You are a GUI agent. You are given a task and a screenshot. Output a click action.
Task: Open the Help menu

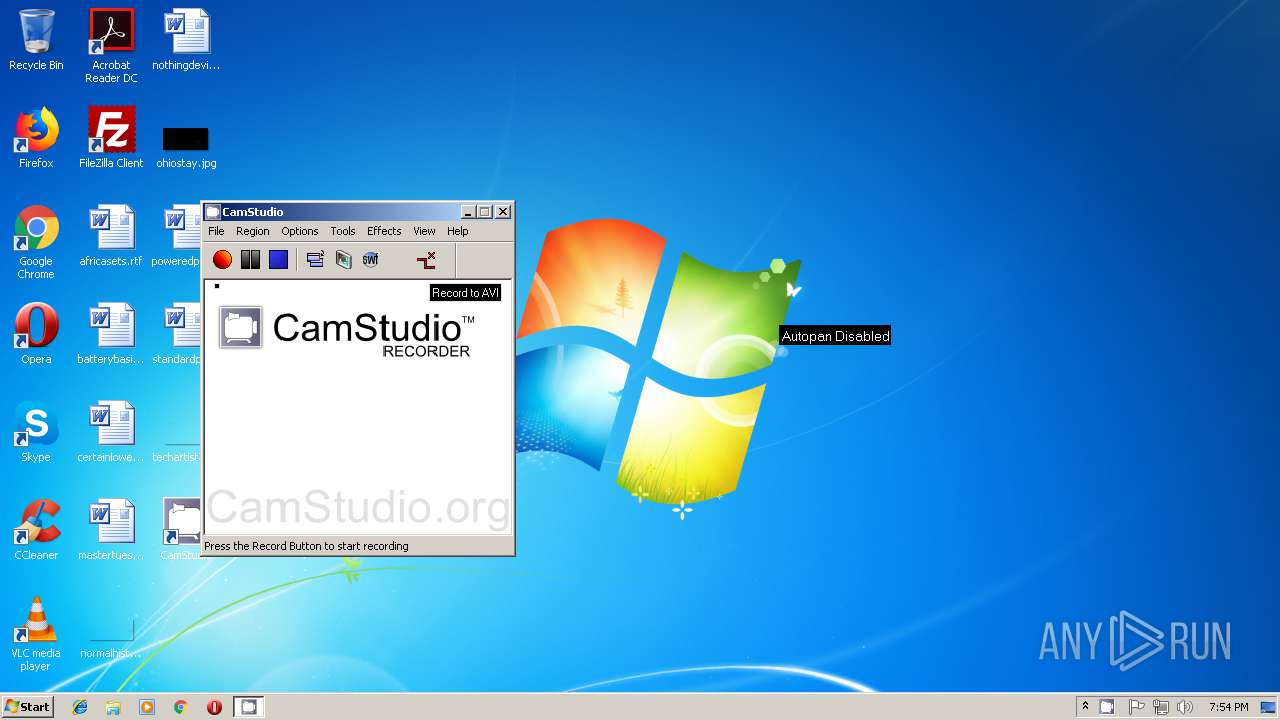pos(457,231)
